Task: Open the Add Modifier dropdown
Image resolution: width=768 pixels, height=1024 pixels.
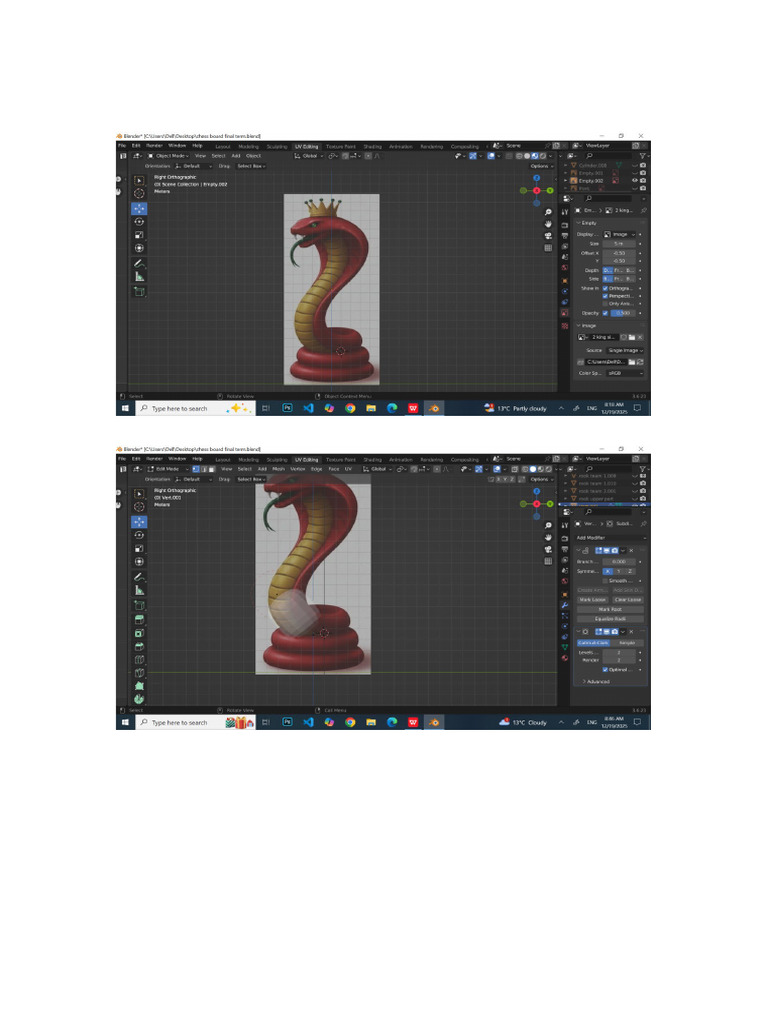Action: point(610,537)
